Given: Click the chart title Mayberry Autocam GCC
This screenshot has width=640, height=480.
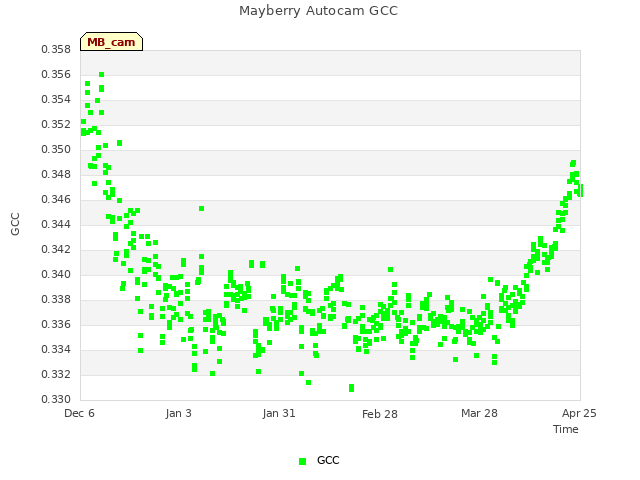Looking at the screenshot, I should [318, 11].
